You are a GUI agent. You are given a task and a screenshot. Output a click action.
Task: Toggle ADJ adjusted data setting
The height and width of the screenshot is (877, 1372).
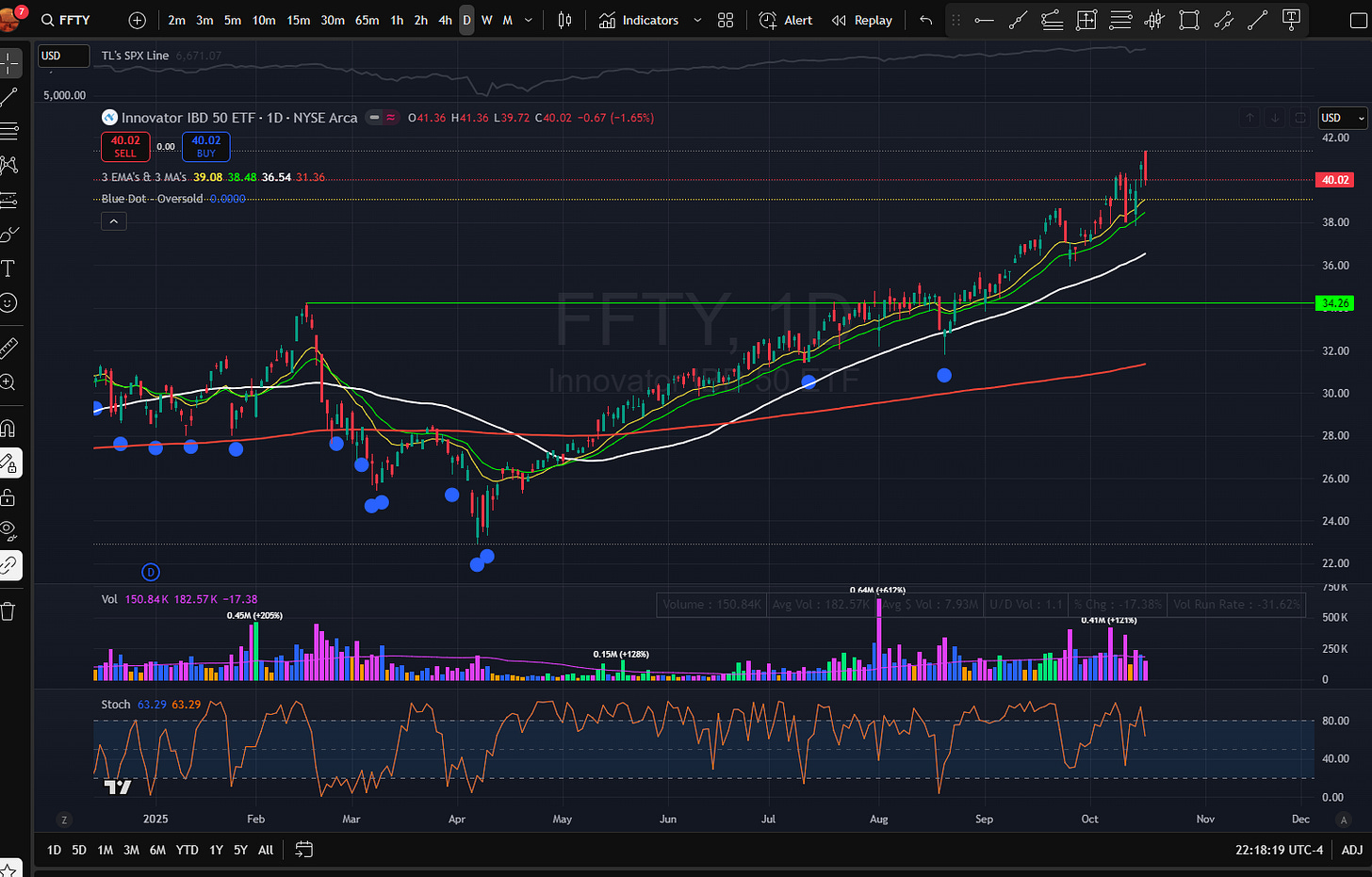pos(1353,850)
